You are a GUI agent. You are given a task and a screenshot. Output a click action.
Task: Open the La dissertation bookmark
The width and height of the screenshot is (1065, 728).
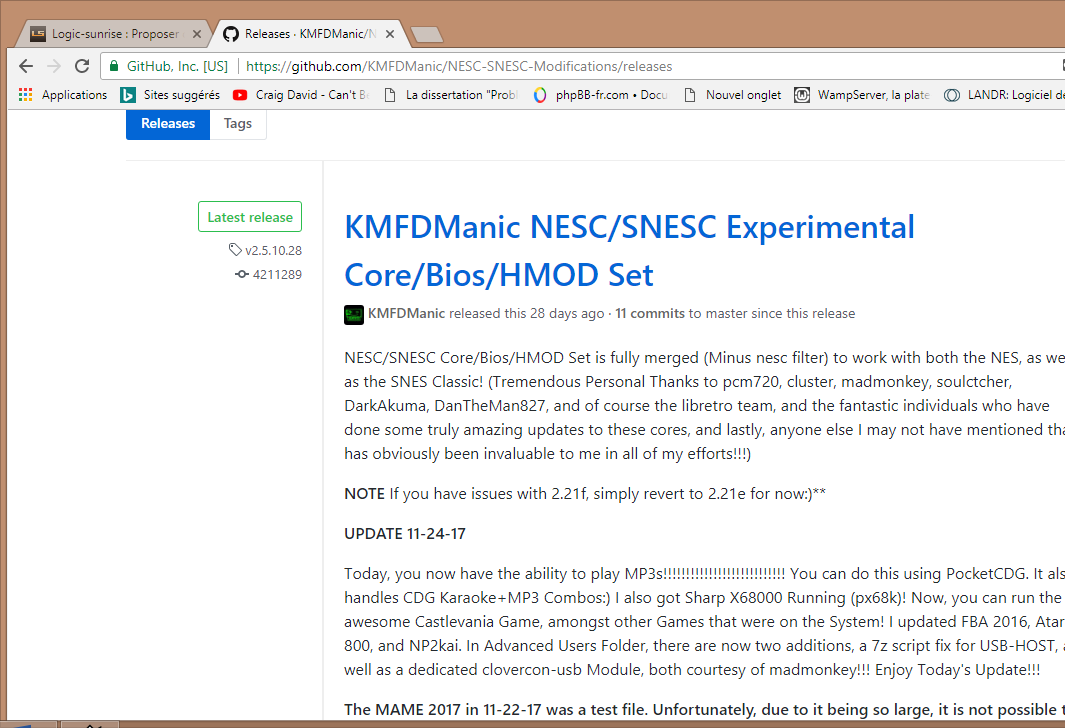[451, 95]
